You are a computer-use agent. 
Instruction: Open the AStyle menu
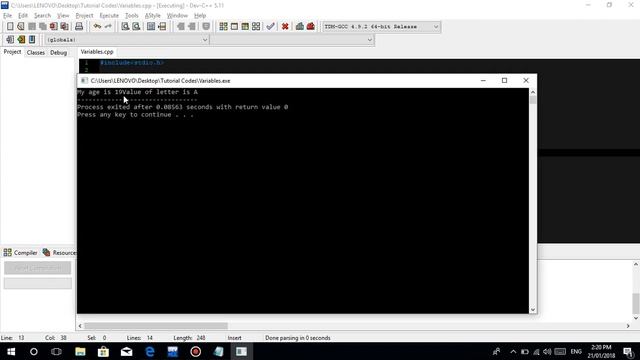pos(153,16)
